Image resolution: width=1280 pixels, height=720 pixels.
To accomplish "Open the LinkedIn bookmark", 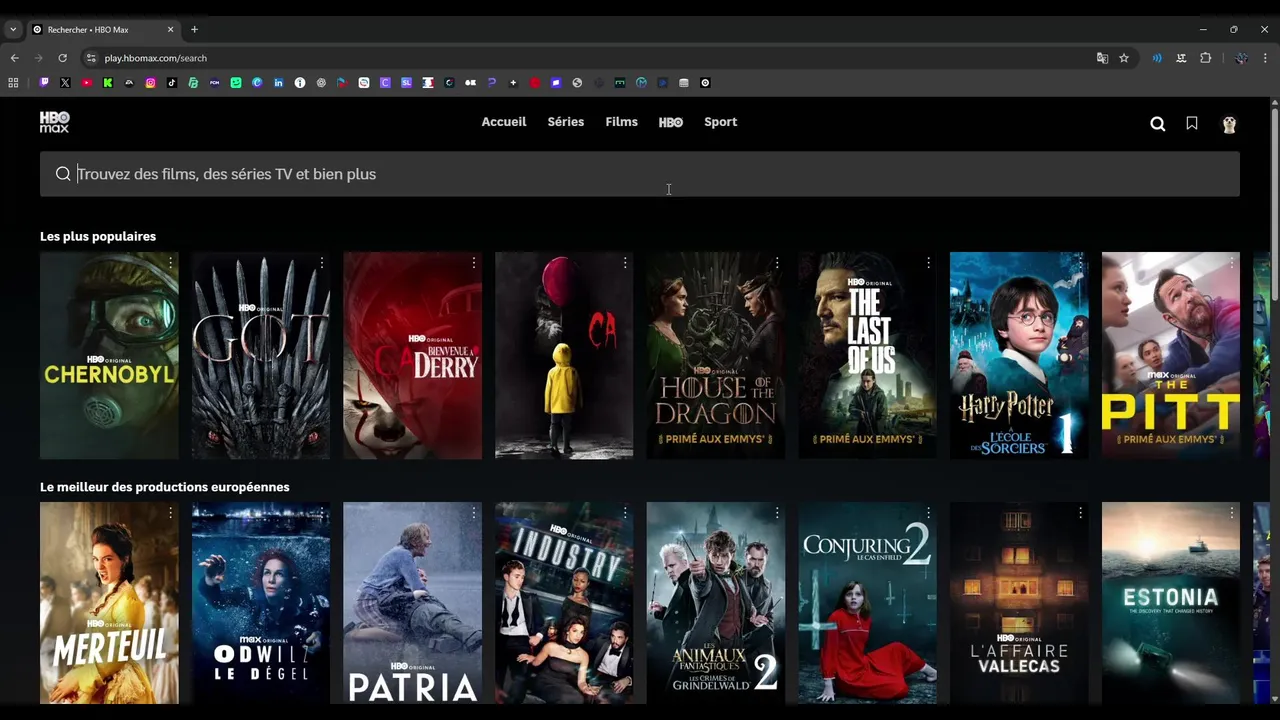I will pyautogui.click(x=279, y=83).
